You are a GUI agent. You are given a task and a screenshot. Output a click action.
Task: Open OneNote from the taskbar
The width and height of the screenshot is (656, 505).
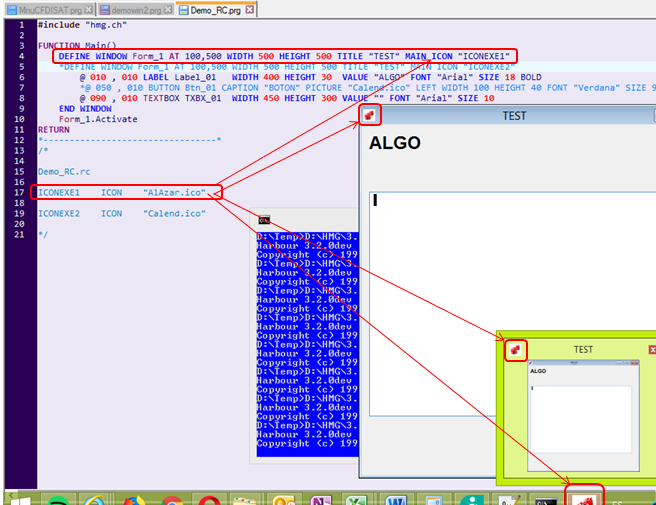[x=320, y=500]
